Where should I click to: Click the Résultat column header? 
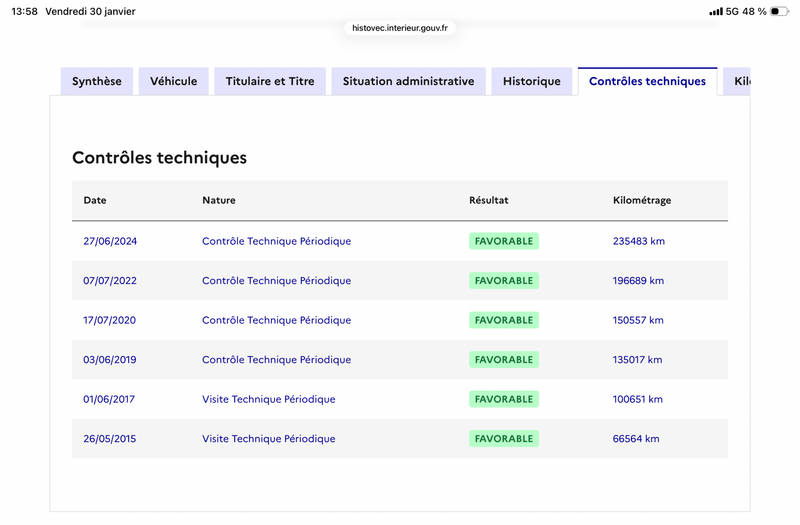[x=488, y=200]
